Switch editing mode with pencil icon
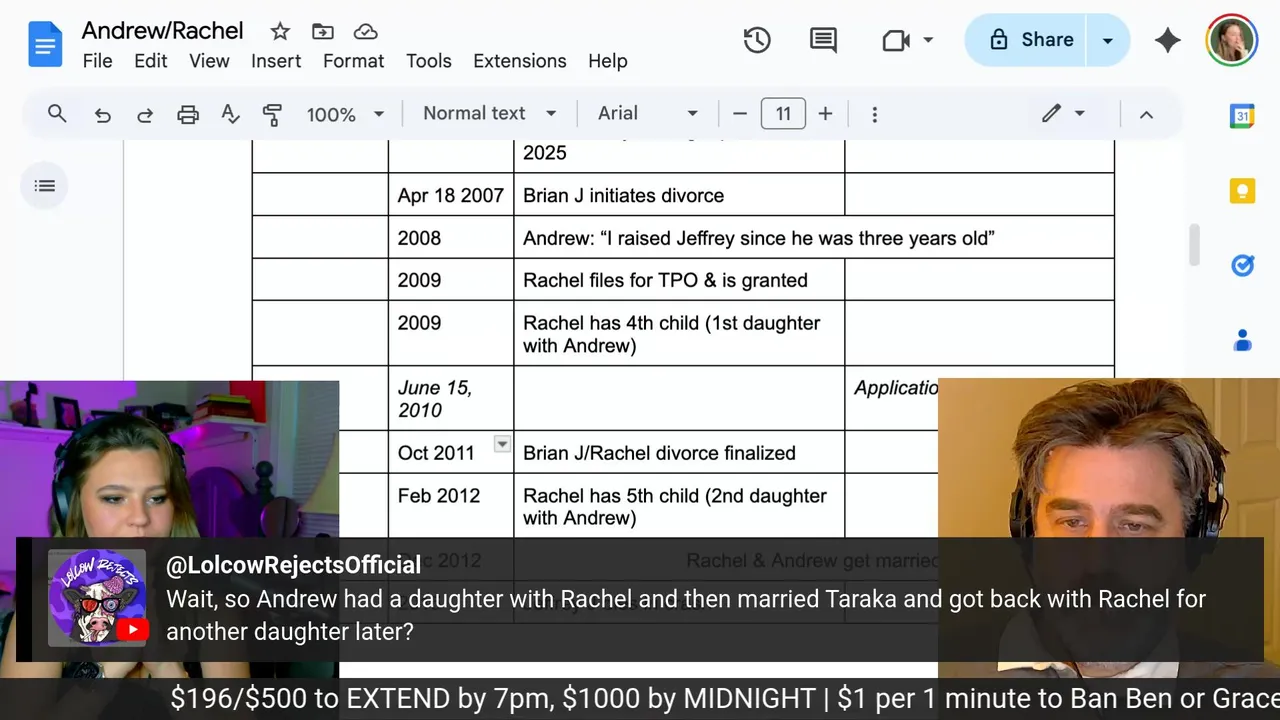The width and height of the screenshot is (1280, 720). click(x=1051, y=114)
